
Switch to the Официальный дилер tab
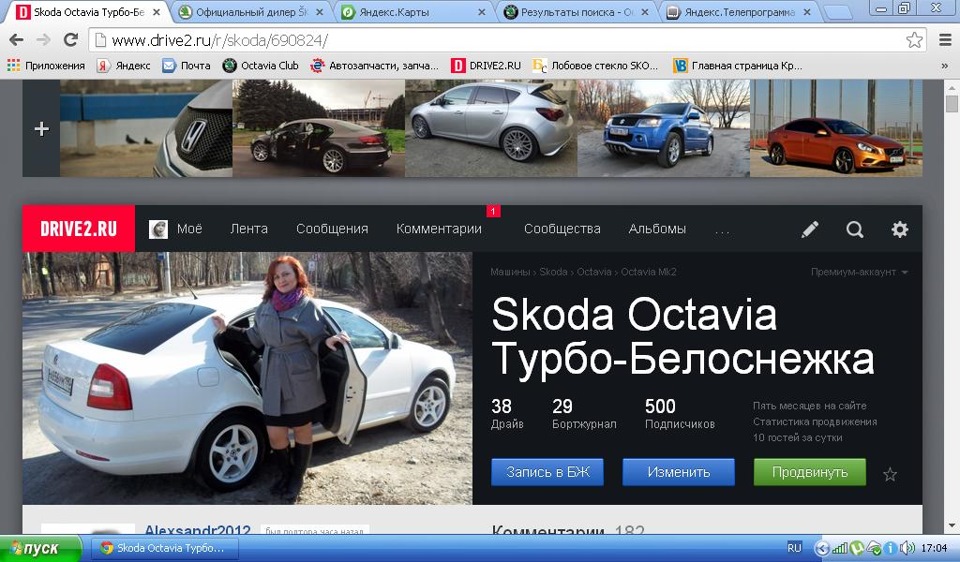(x=251, y=12)
